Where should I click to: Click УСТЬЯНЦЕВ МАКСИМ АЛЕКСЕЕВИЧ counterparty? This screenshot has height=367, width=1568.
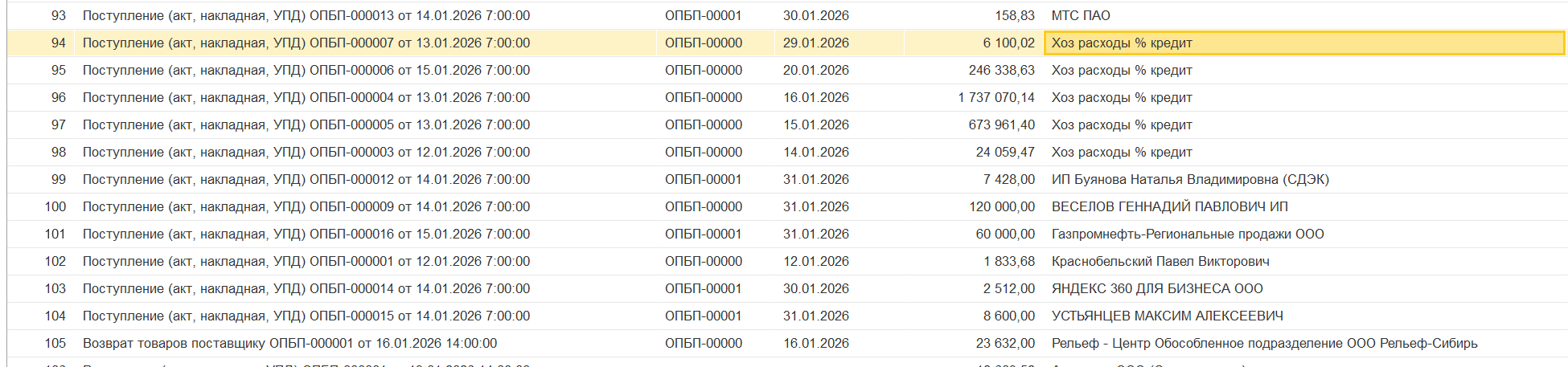(x=1167, y=316)
